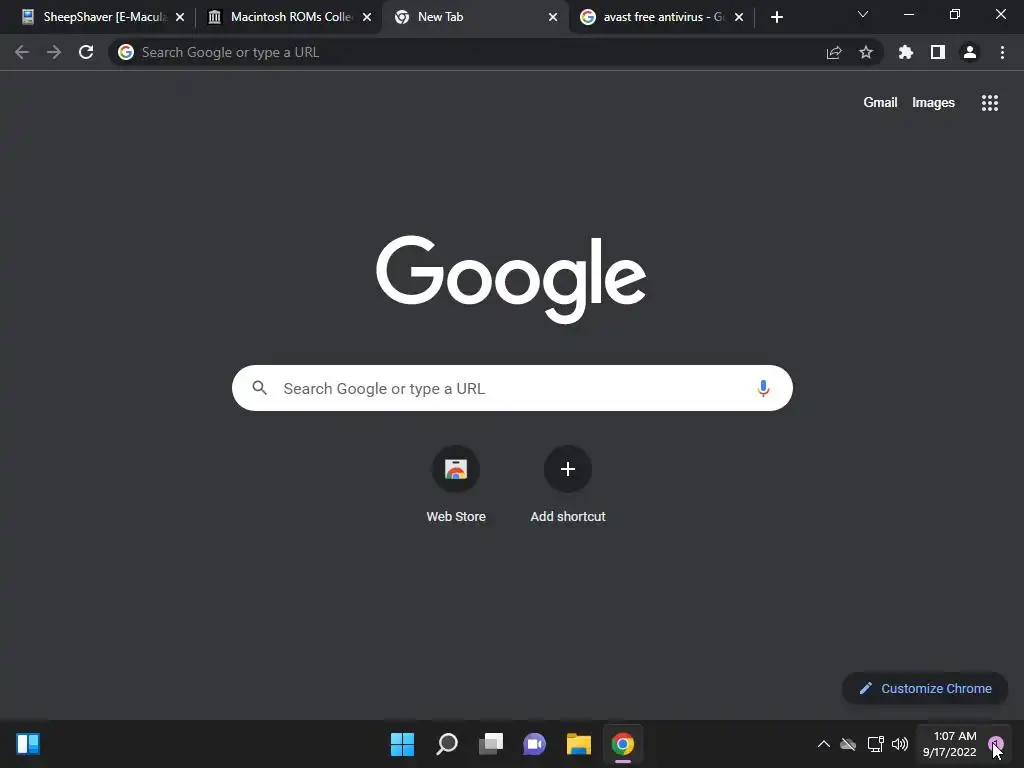Image resolution: width=1024 pixels, height=768 pixels.
Task: Open the clock and date calendar
Action: point(949,744)
